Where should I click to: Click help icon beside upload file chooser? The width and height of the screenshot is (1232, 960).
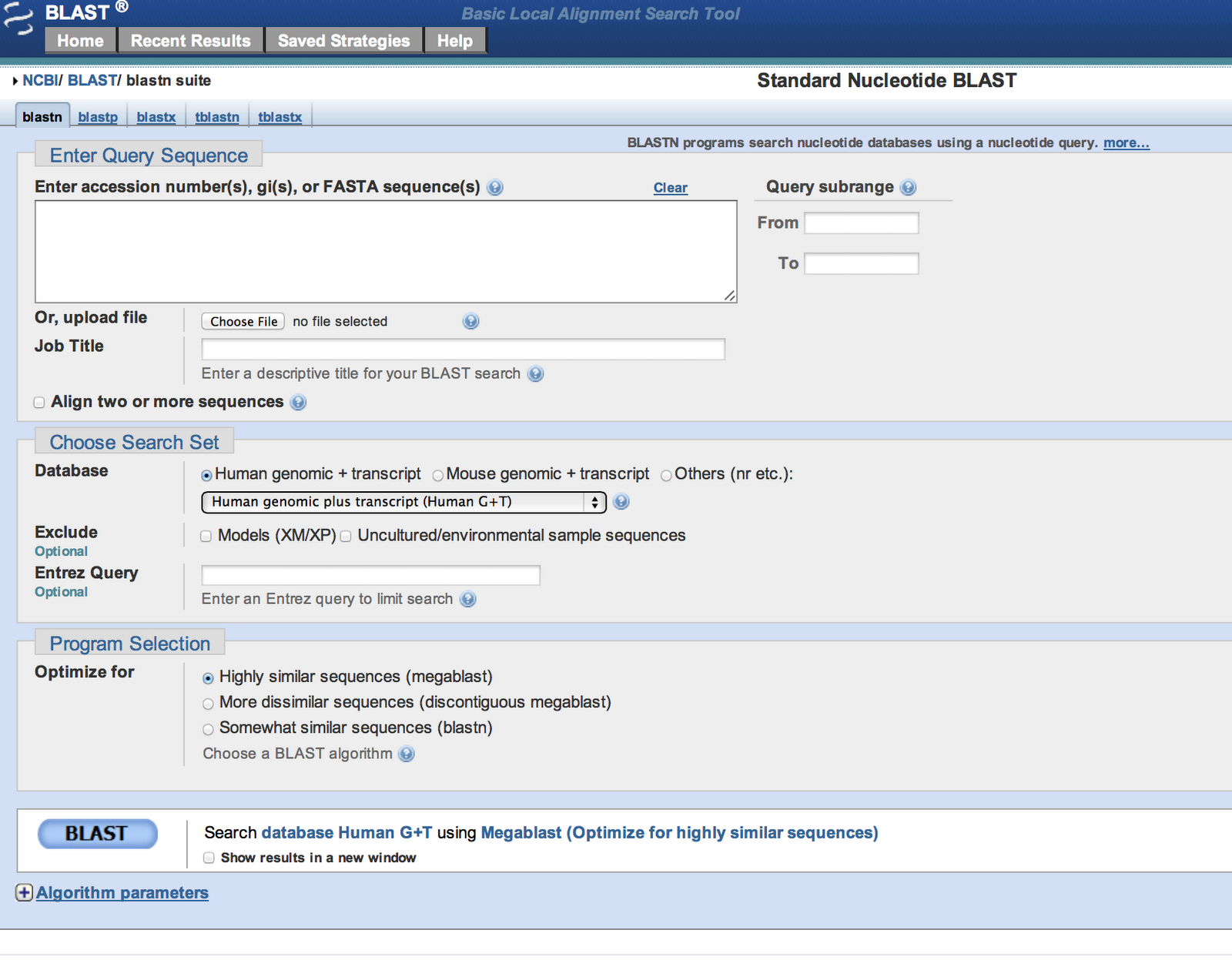[x=470, y=322]
